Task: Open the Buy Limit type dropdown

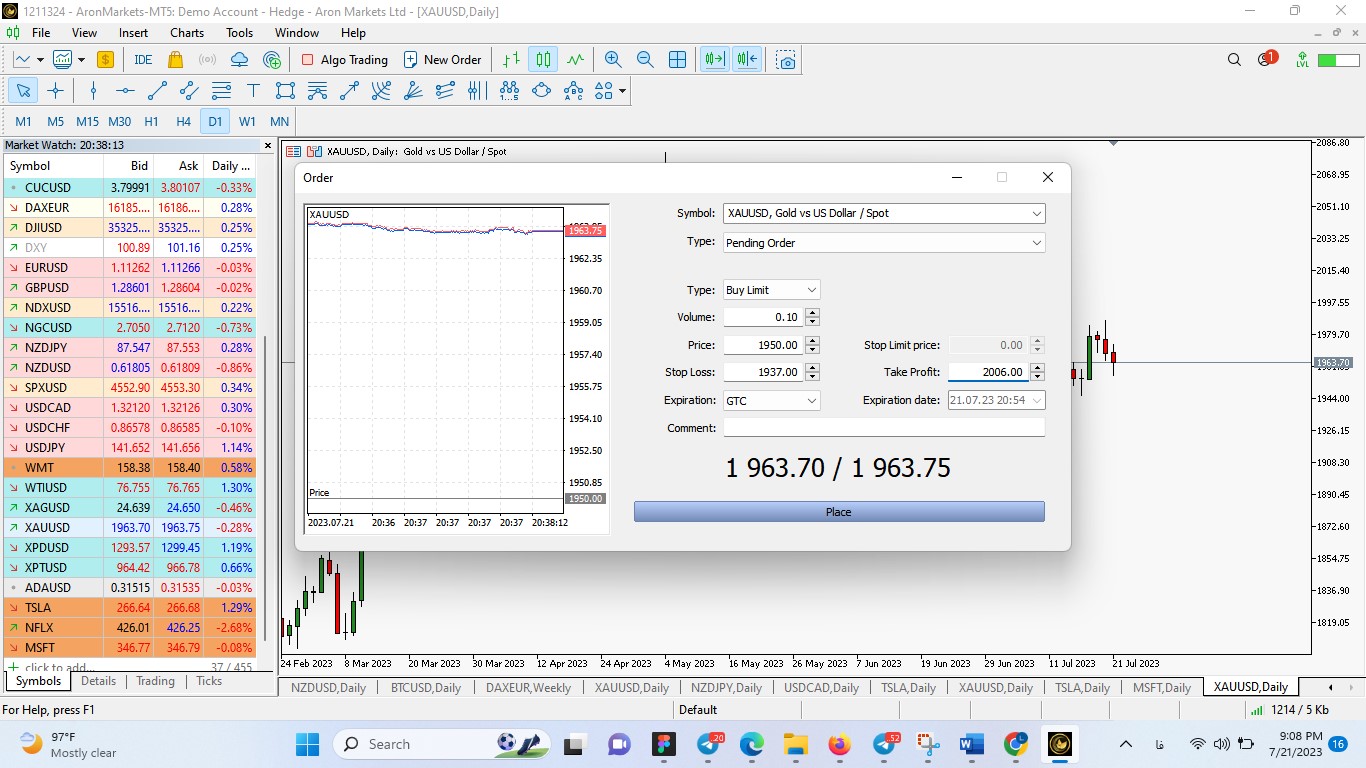Action: (811, 290)
